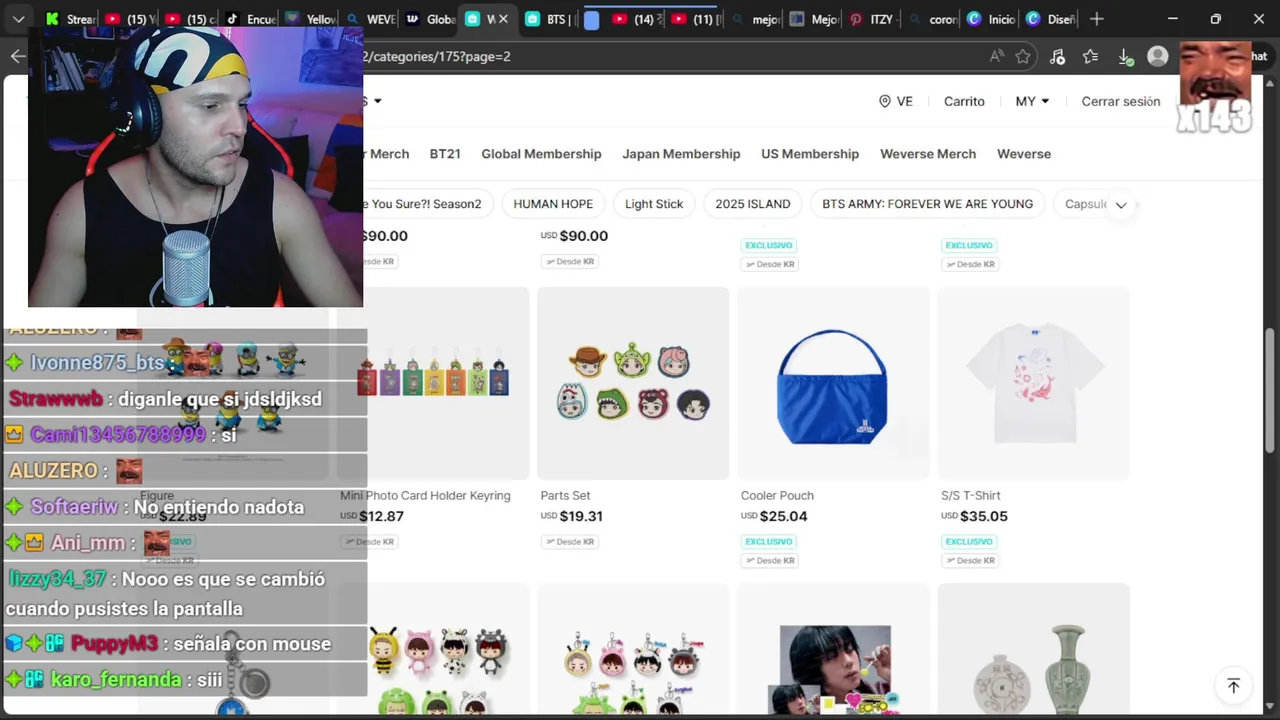Open the Global Membership menu item
This screenshot has width=1280, height=720.
coord(541,154)
